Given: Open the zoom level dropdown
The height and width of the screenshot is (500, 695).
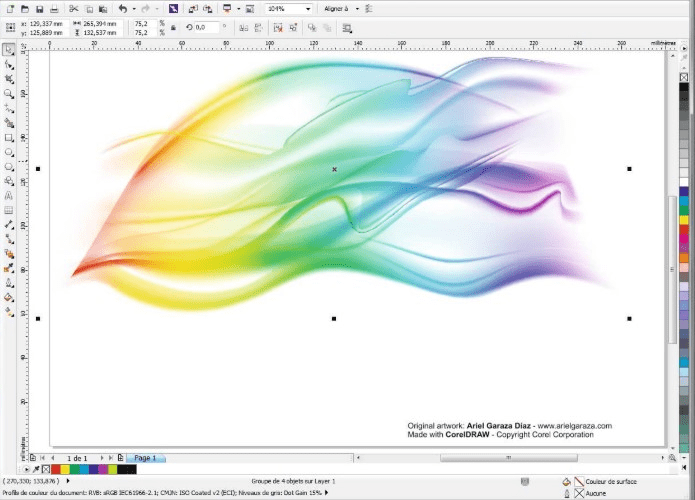Looking at the screenshot, I should tap(306, 8).
